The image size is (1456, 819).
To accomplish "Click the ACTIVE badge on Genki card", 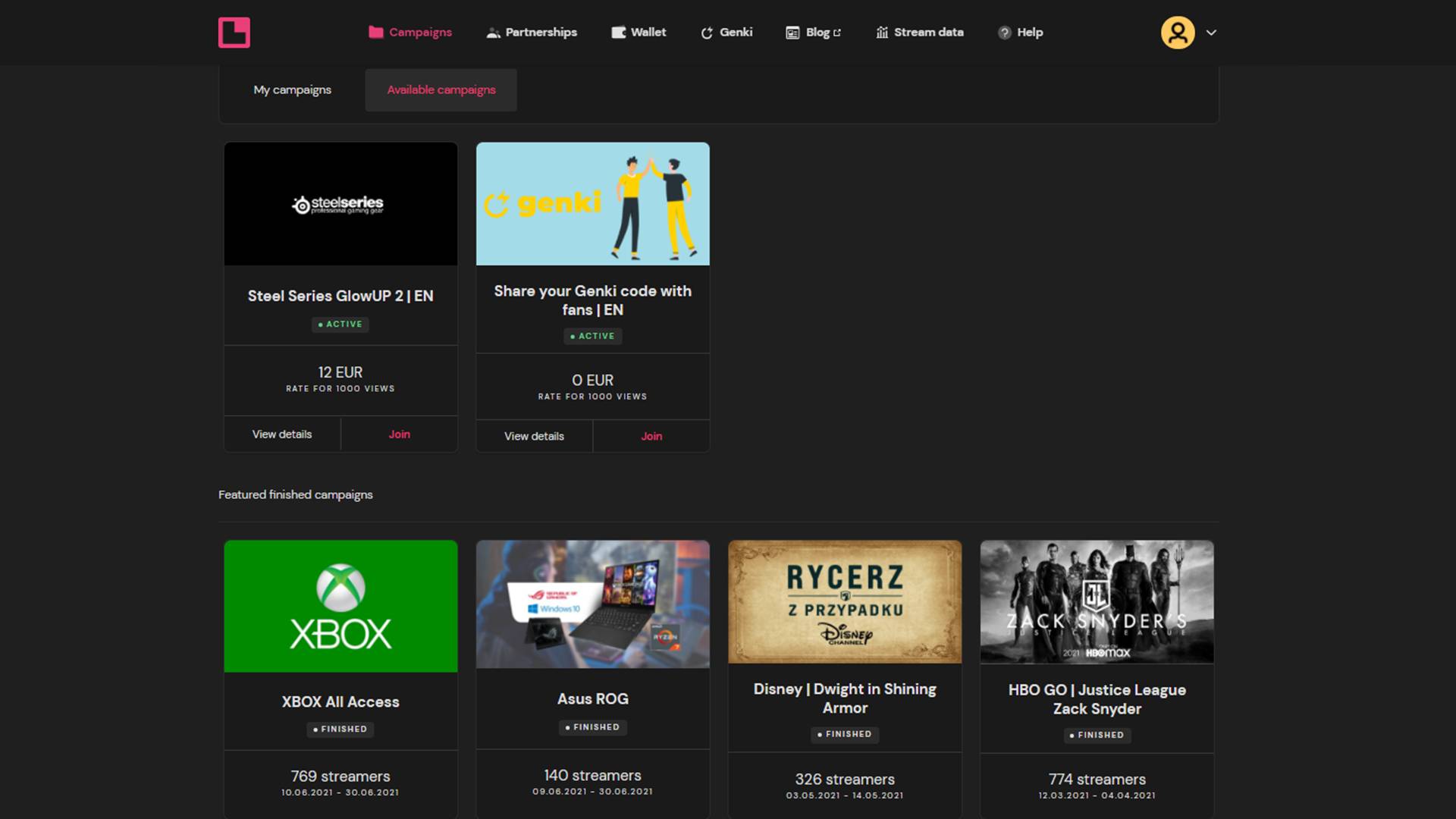I will pyautogui.click(x=593, y=336).
